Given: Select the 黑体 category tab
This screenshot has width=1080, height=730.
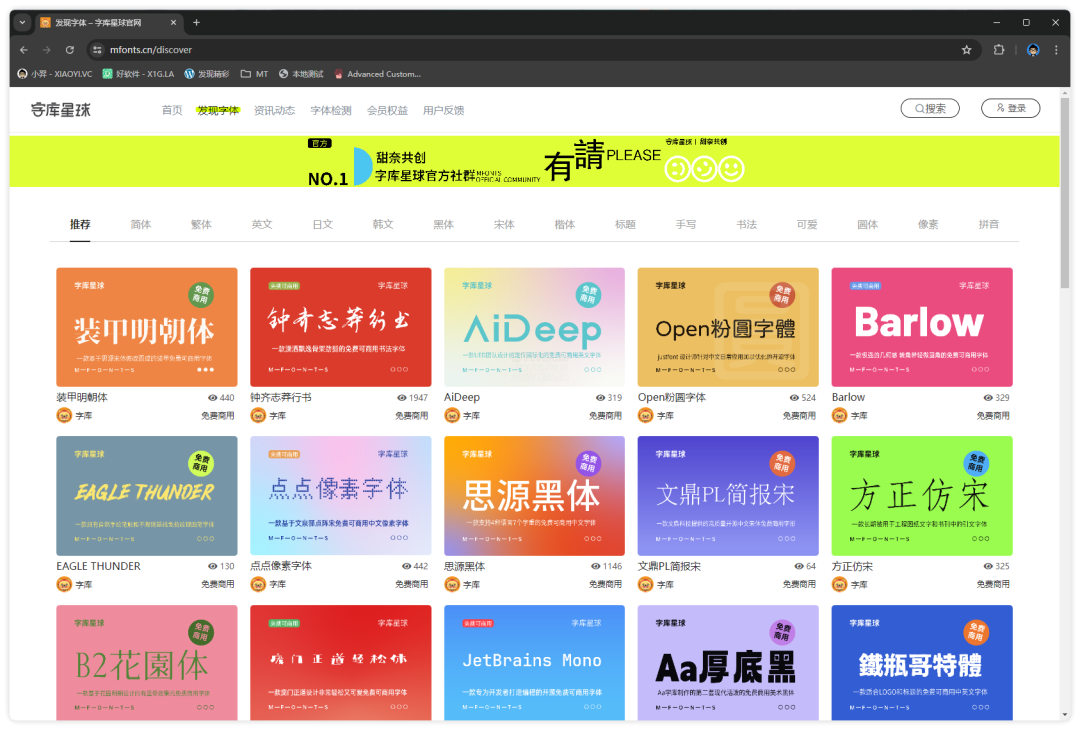Looking at the screenshot, I should click(x=444, y=225).
